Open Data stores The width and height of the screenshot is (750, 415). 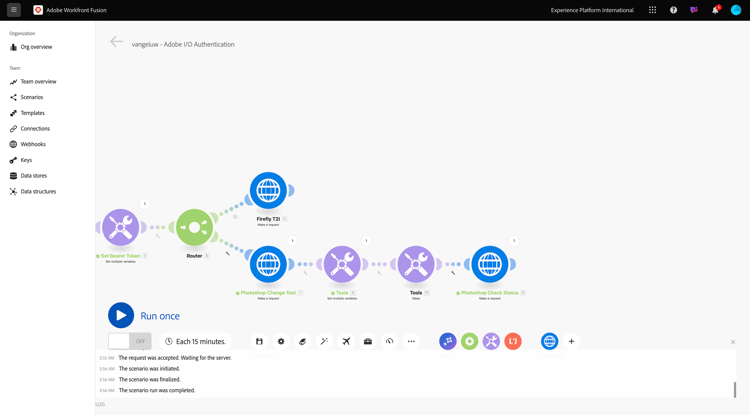pos(33,175)
